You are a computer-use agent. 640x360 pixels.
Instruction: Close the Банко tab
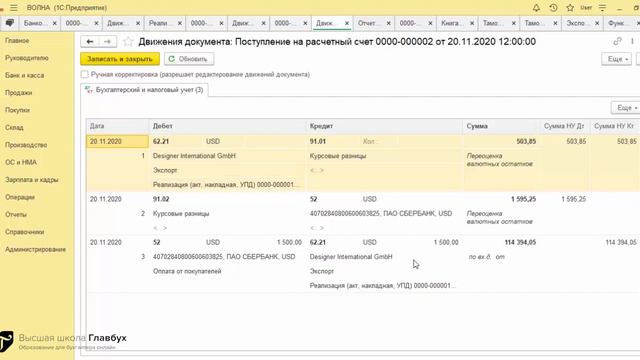pyautogui.click(x=54, y=23)
